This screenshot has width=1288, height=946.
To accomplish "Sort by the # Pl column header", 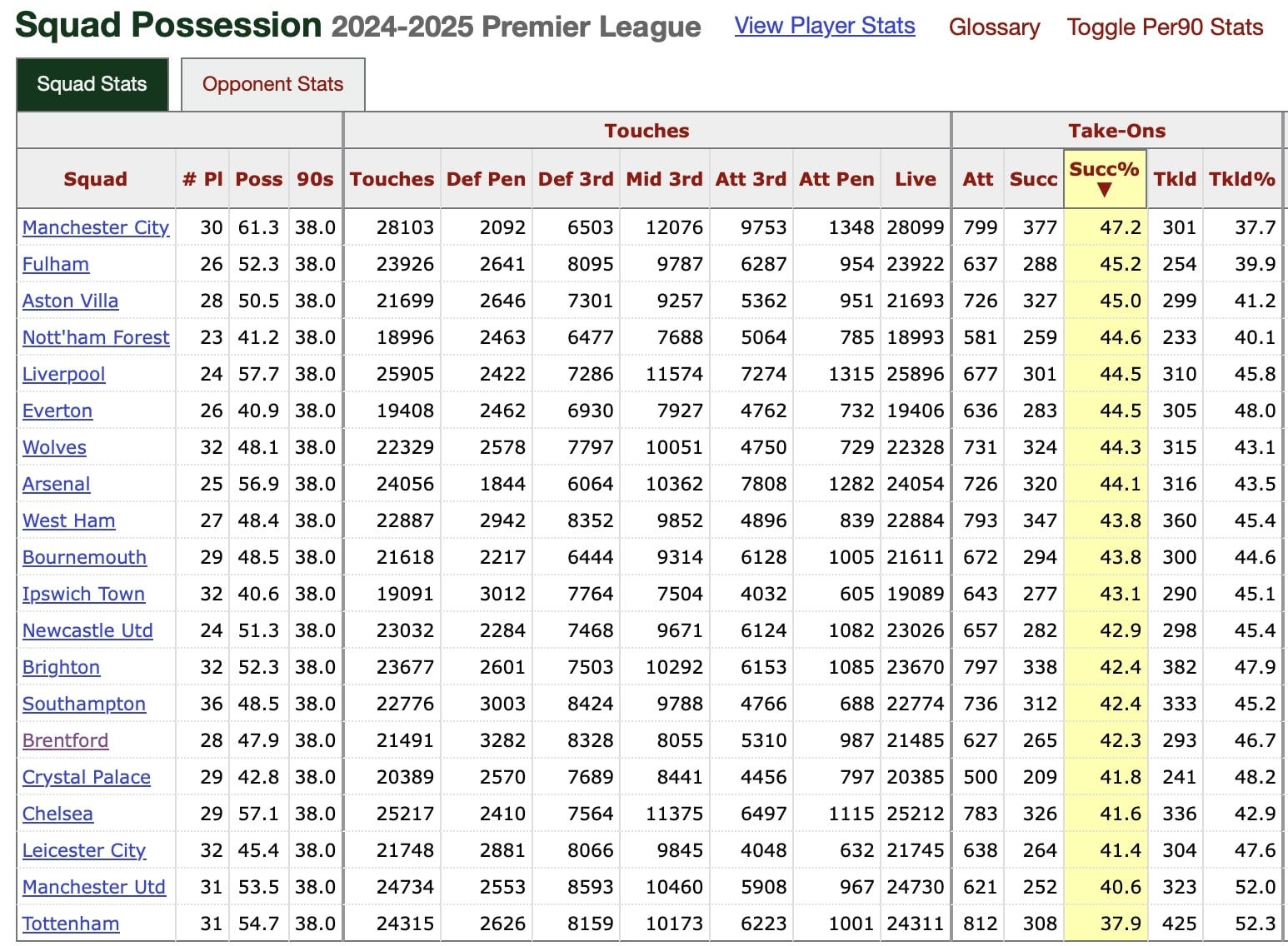I will pyautogui.click(x=202, y=179).
